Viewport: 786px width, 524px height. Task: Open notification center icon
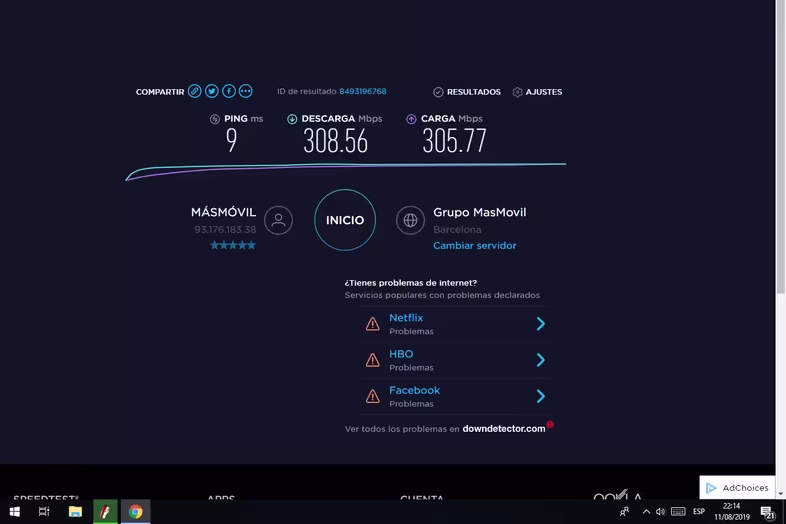(767, 511)
